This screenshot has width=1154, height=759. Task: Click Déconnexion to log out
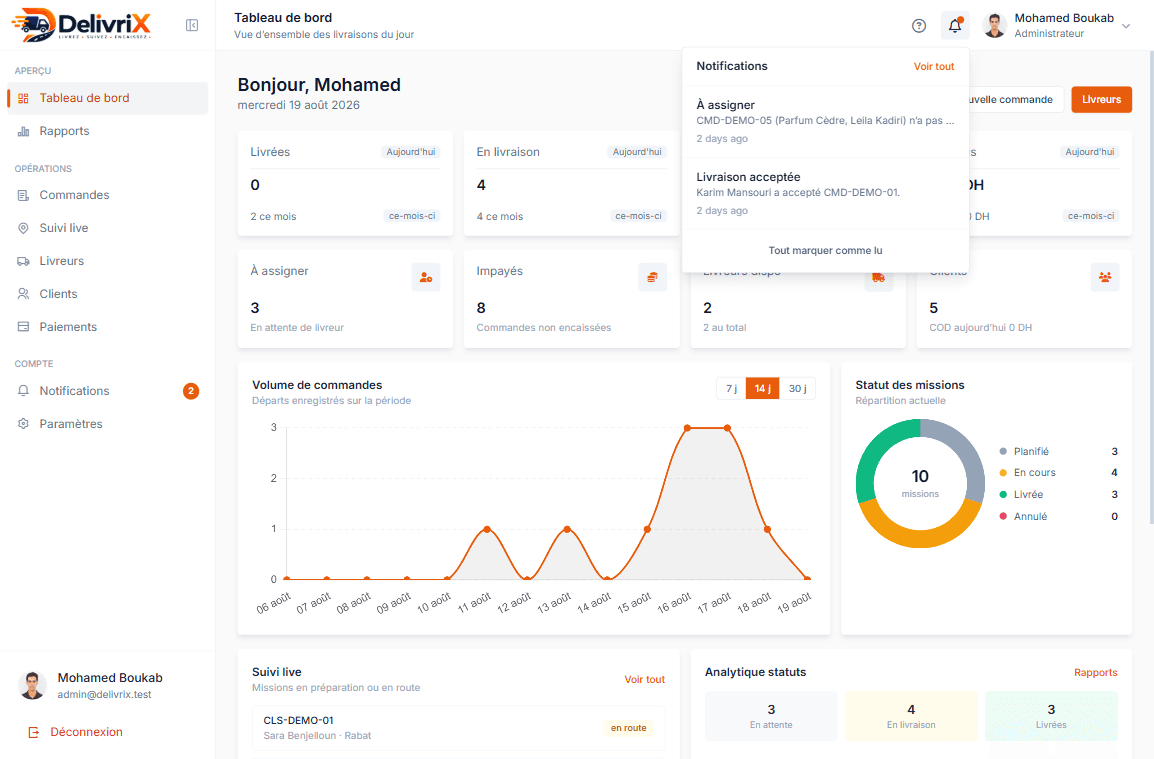tap(86, 732)
